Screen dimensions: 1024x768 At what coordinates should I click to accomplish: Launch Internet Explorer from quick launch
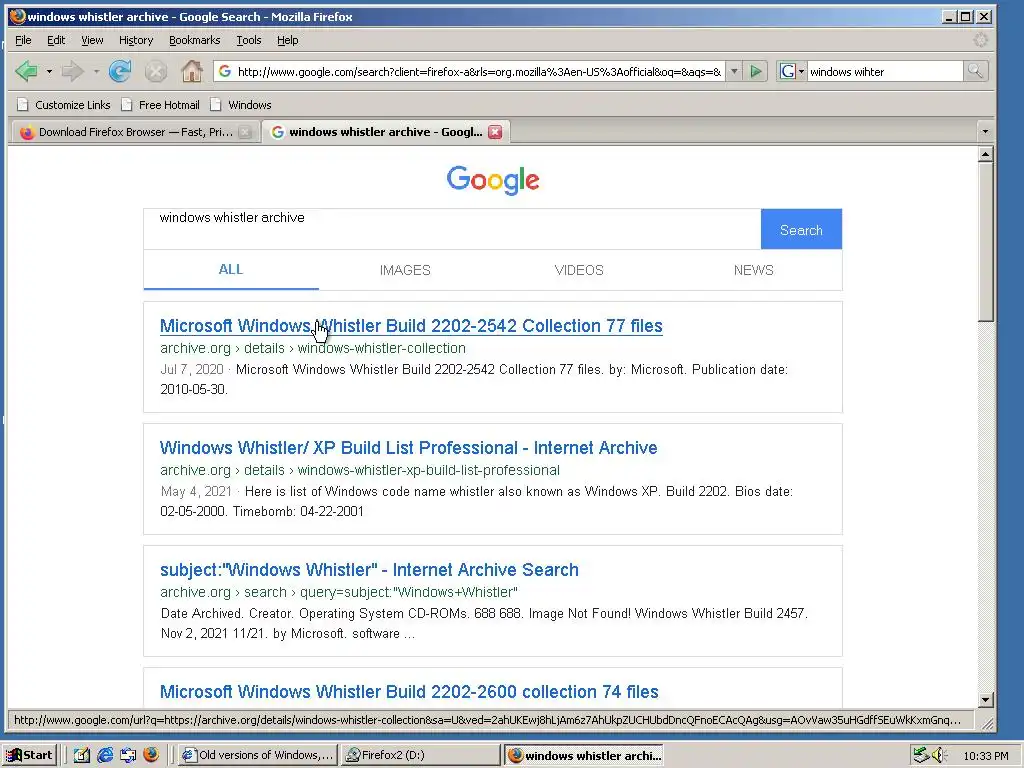[x=104, y=755]
